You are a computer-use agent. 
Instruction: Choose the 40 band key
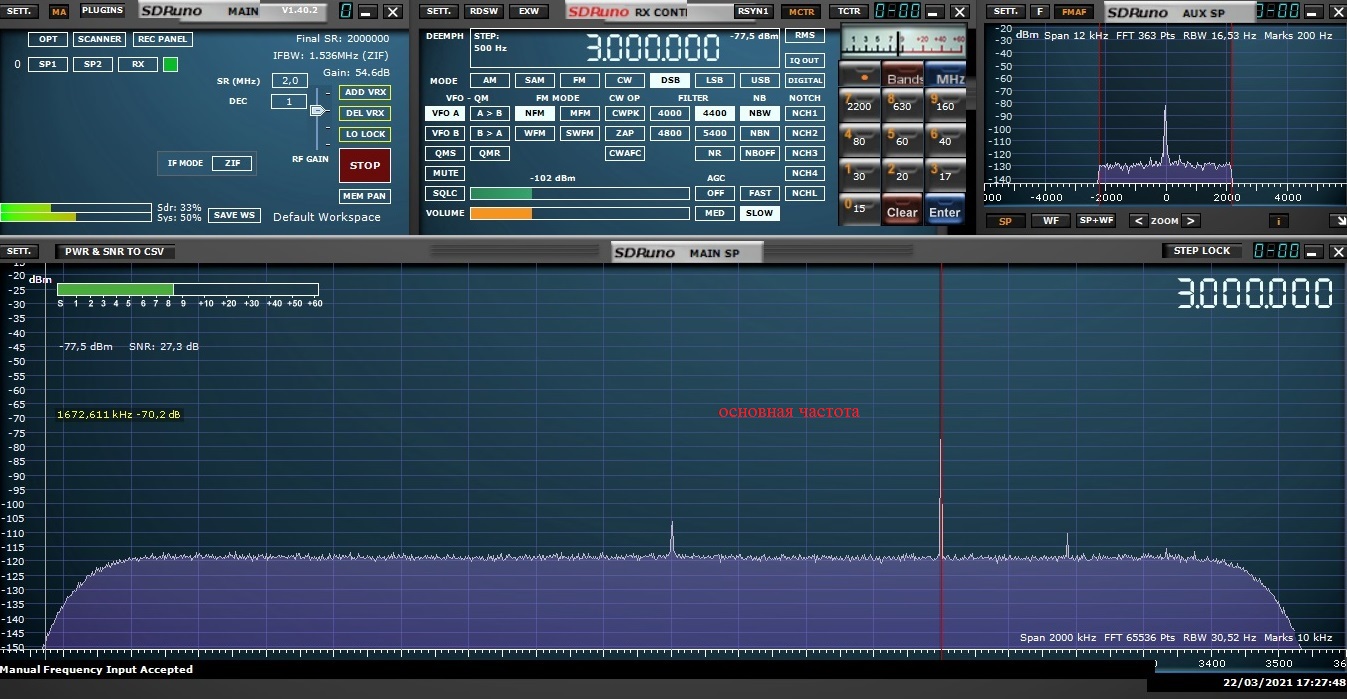pyautogui.click(x=946, y=141)
